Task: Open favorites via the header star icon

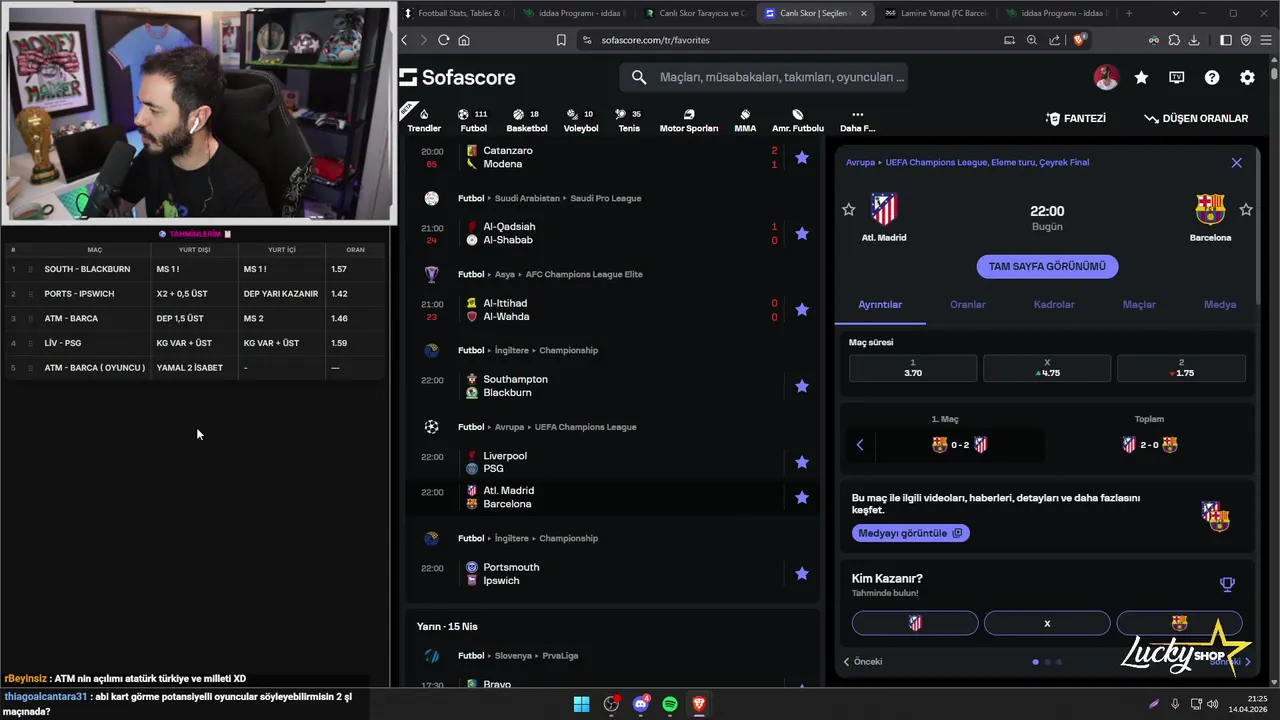Action: coord(1141,77)
